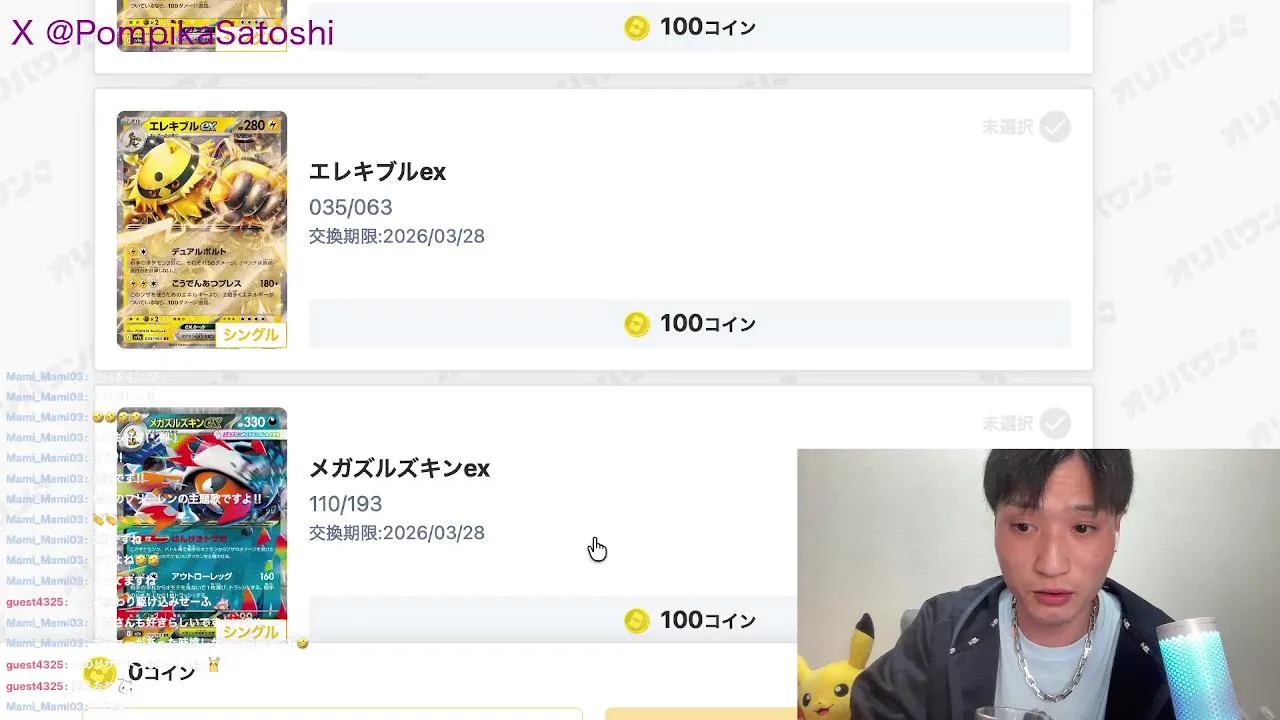Image resolution: width=1280 pixels, height=720 pixels.
Task: Click the coin icon in エレキブルex's 100コイン bar
Action: click(x=637, y=324)
